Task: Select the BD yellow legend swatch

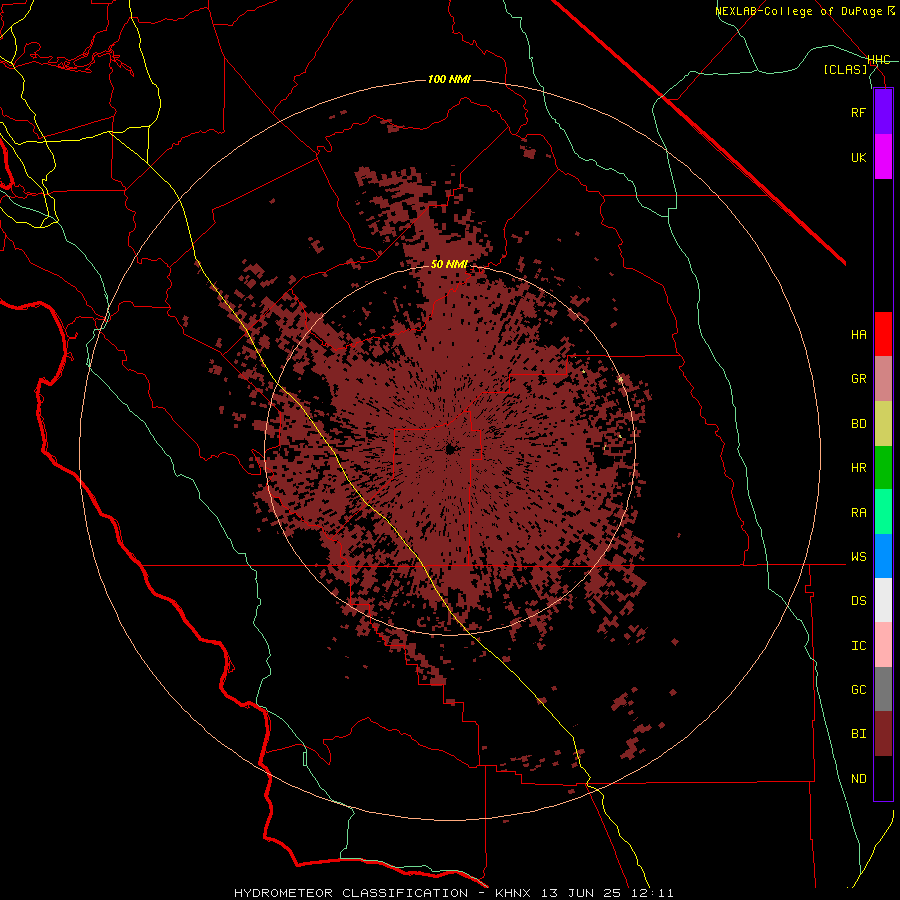Action: point(883,424)
